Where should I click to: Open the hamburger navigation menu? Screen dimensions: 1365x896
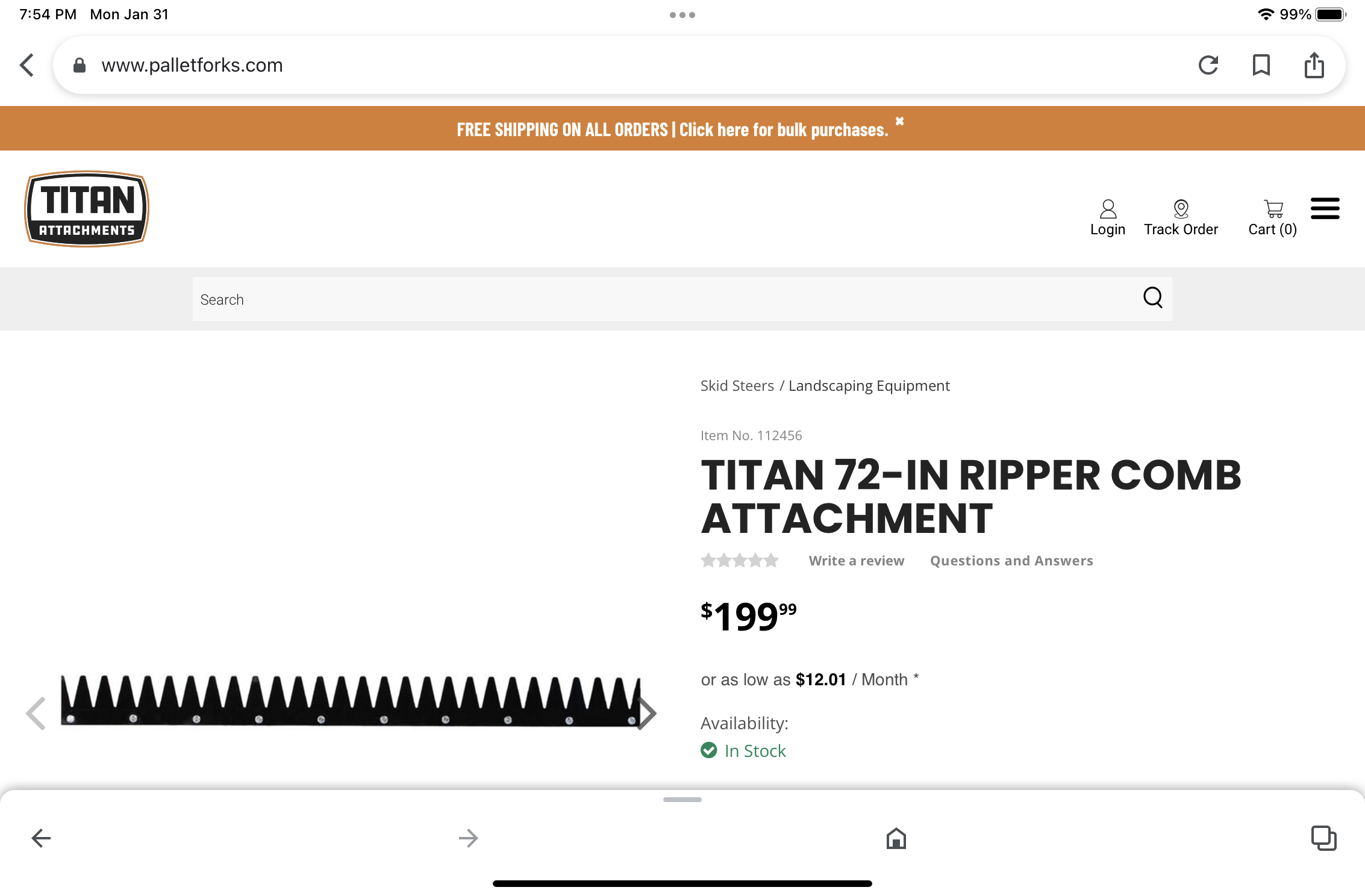pyautogui.click(x=1325, y=209)
